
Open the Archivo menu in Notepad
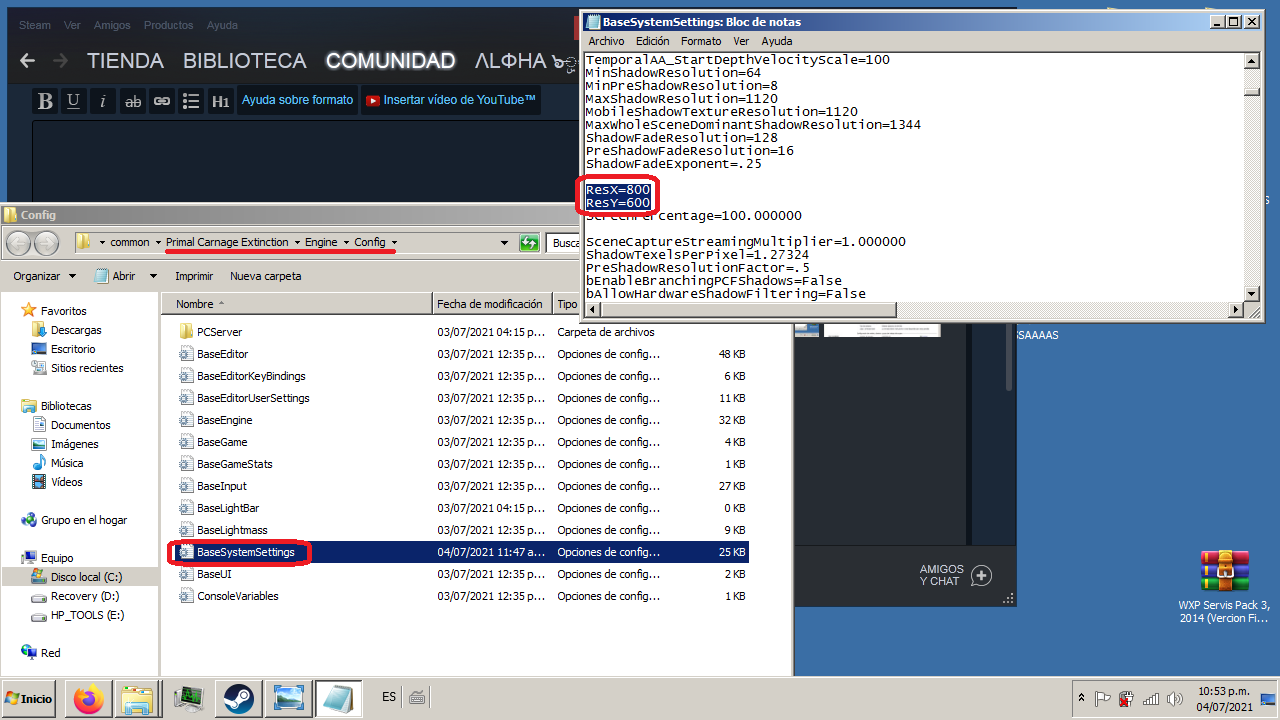tap(606, 41)
